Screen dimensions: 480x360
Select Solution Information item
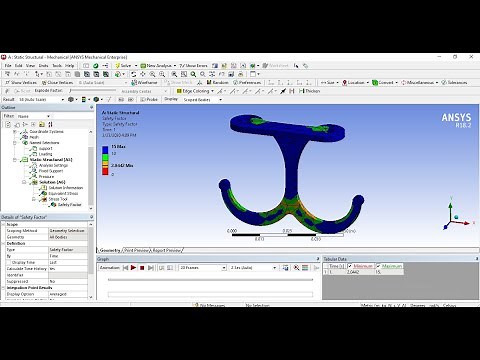[66, 188]
